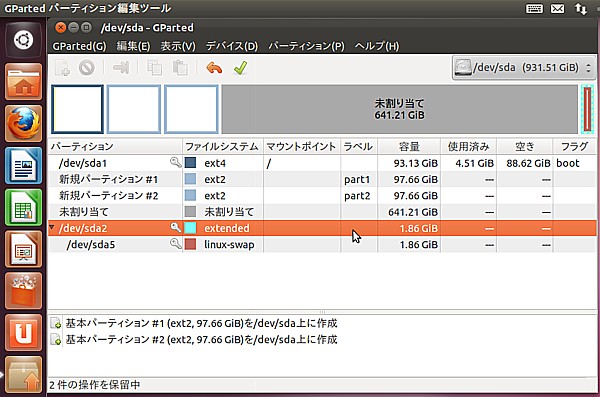Sort by 空き column header
Image resolution: width=600 pixels, height=397 pixels.
525,147
